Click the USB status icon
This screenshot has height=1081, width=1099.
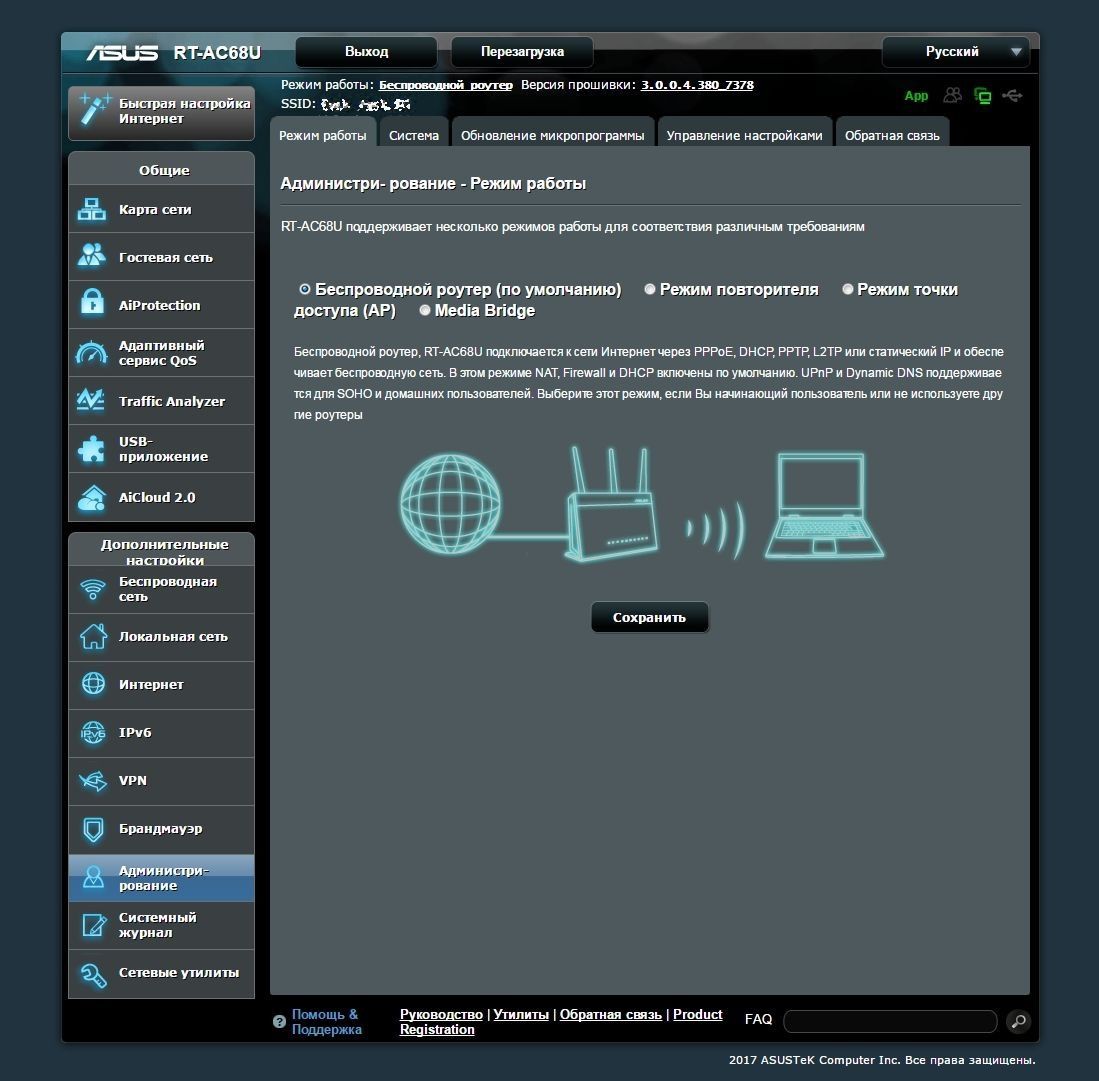click(x=1012, y=95)
